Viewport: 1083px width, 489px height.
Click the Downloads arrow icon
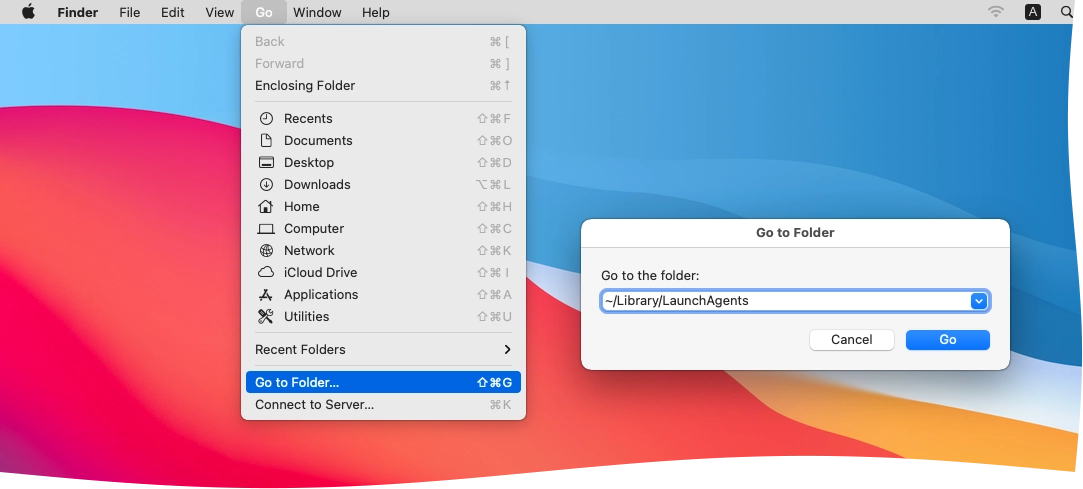(x=266, y=185)
